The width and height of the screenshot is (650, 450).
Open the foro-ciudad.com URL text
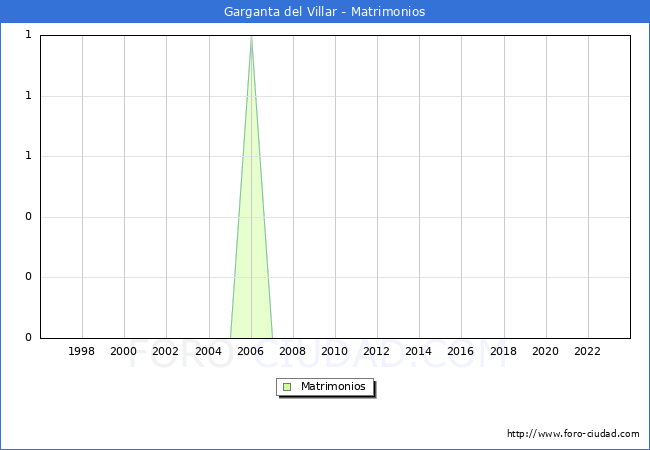573,434
